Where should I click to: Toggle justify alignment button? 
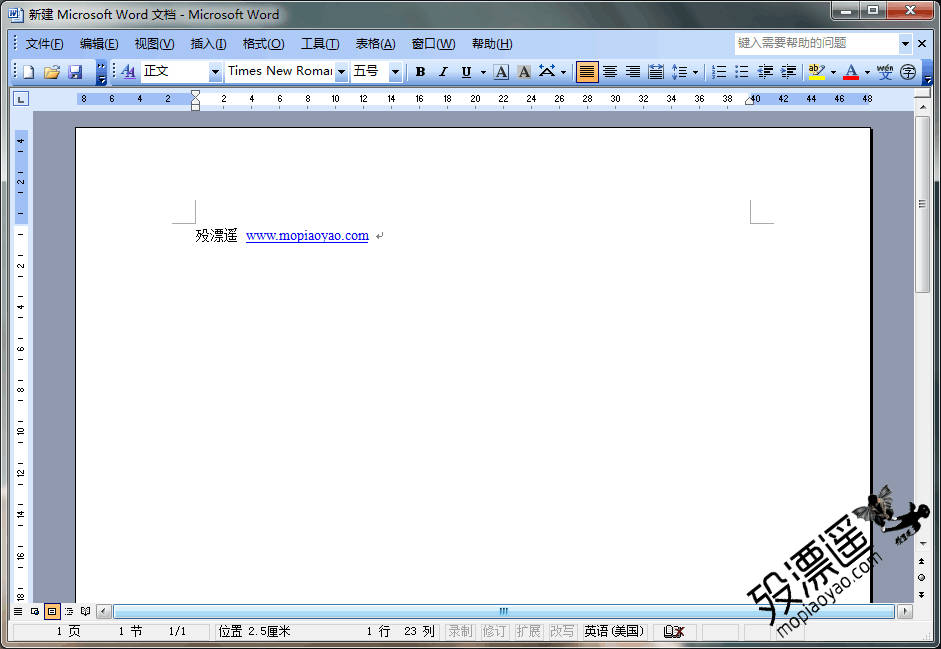(587, 72)
